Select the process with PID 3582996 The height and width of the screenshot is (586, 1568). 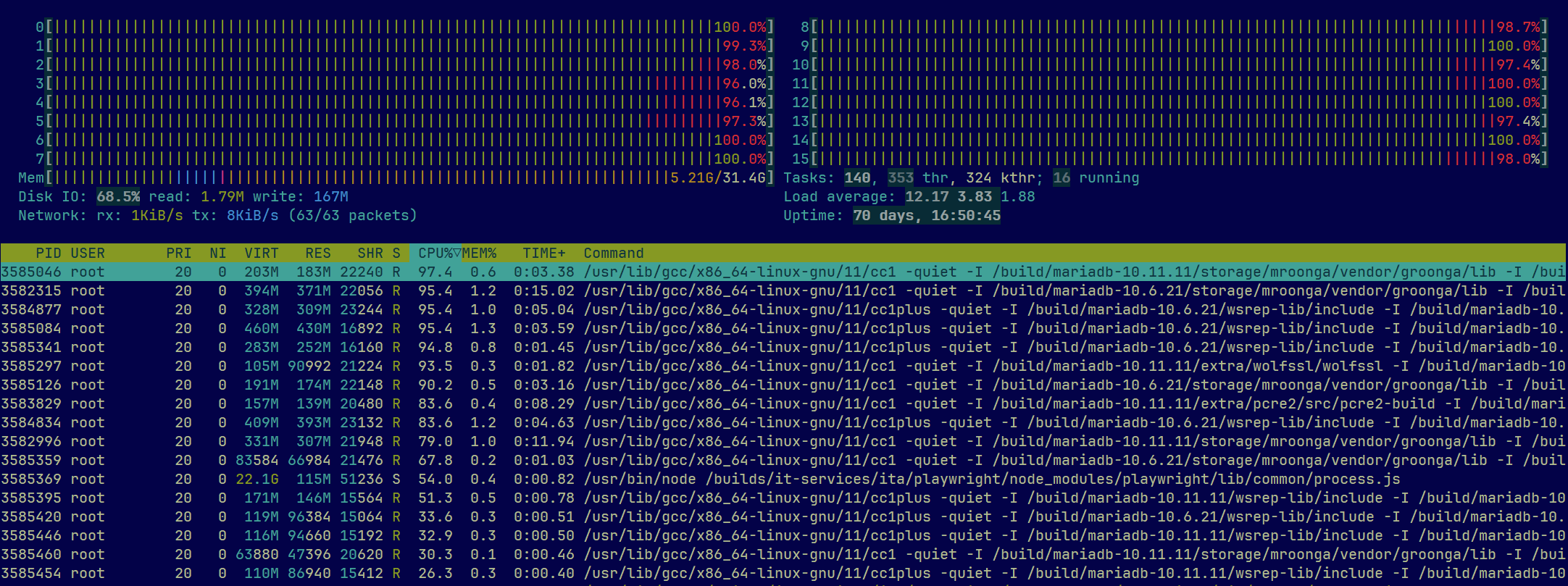tap(783, 441)
